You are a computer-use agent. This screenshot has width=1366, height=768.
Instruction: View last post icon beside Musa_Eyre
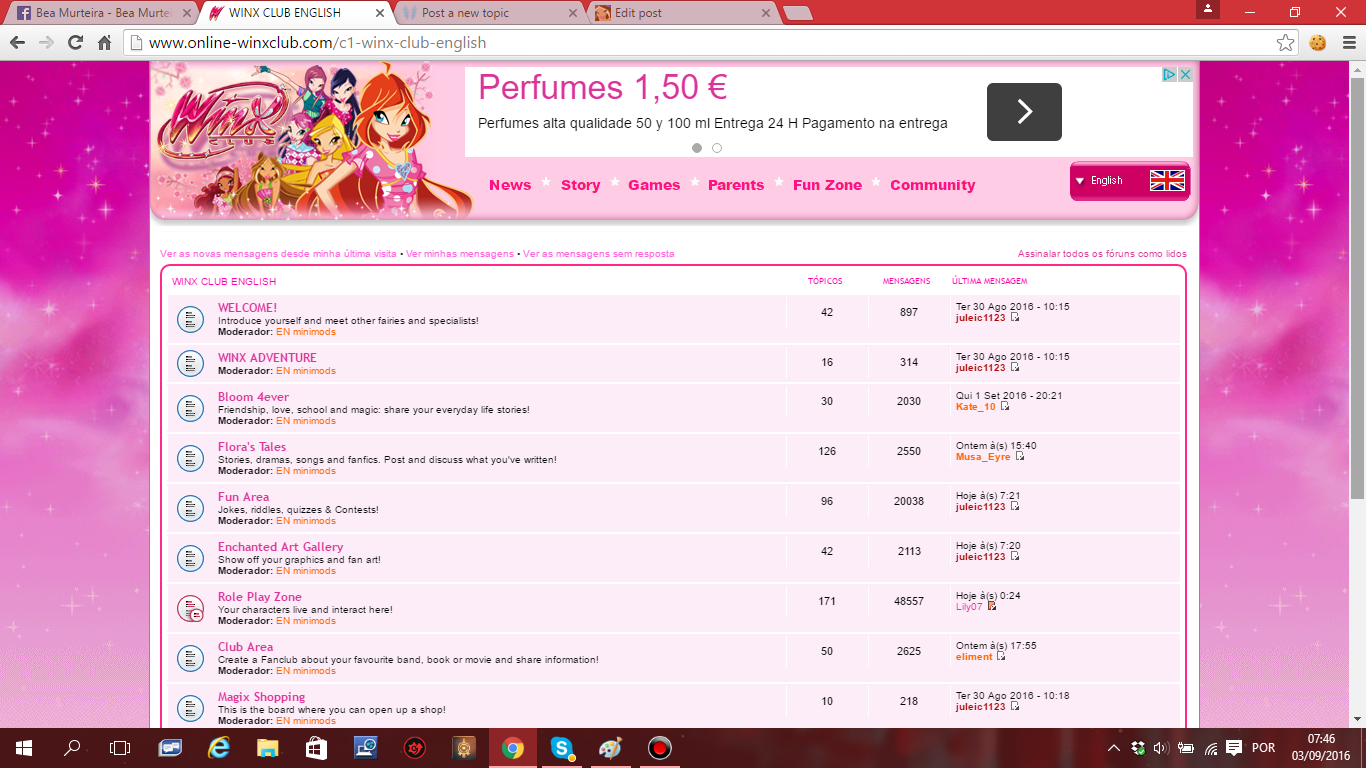click(1020, 456)
